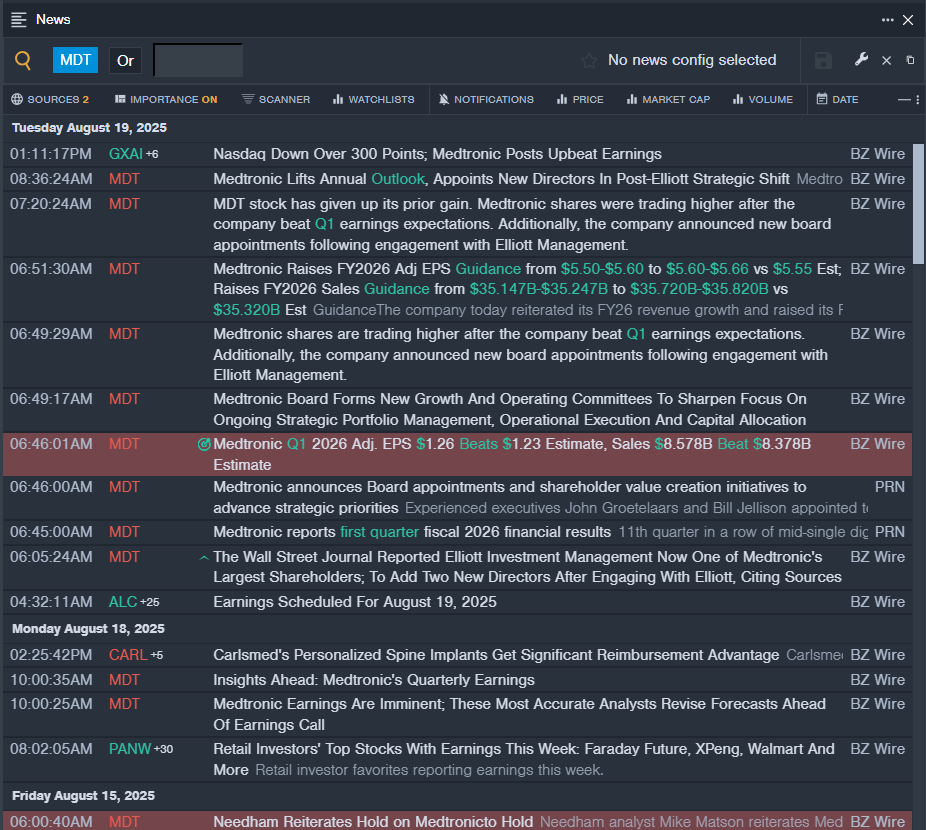
Task: Click the +5 more tickers badge by CARL
Action: (x=156, y=655)
